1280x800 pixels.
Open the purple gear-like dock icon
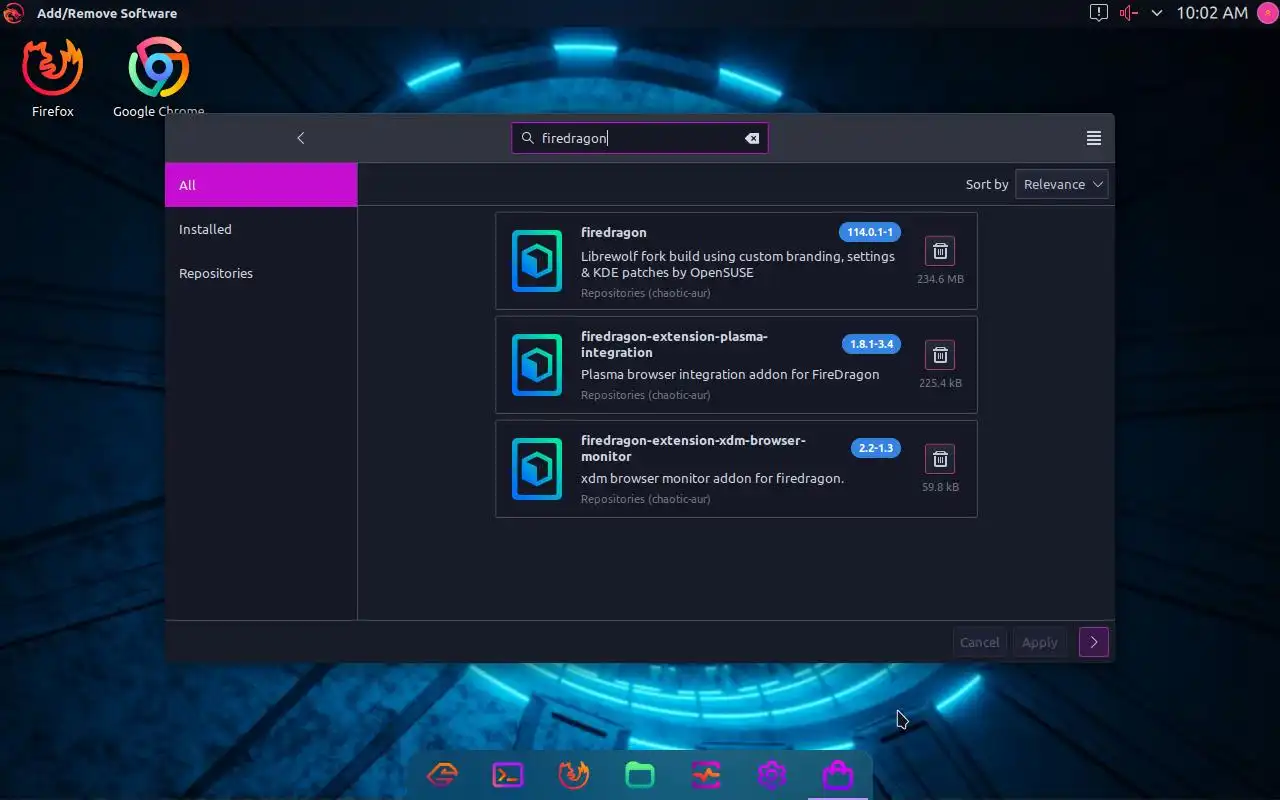pyautogui.click(x=771, y=775)
